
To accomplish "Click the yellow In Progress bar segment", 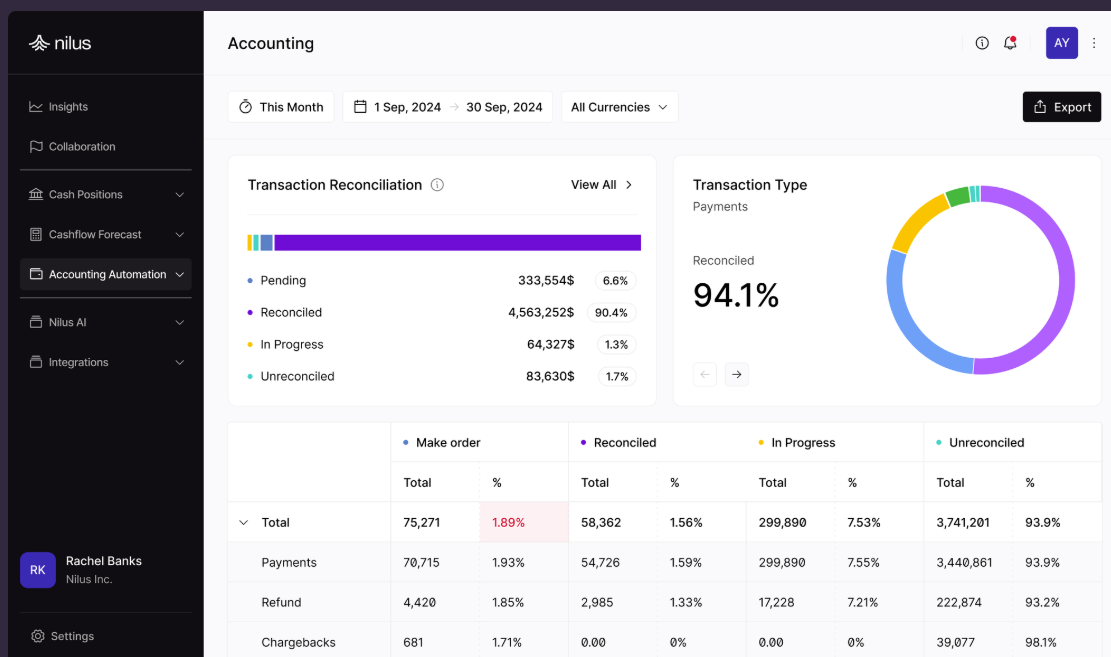I will click(x=249, y=243).
